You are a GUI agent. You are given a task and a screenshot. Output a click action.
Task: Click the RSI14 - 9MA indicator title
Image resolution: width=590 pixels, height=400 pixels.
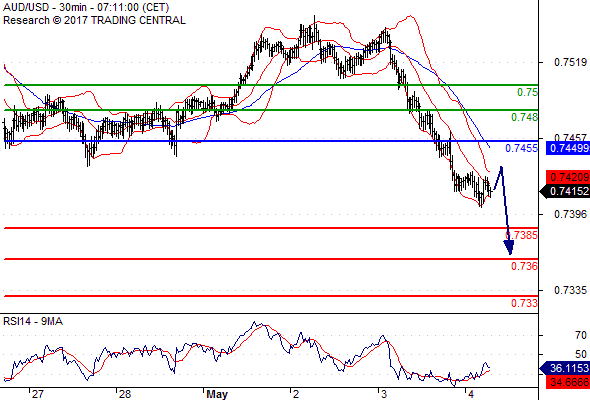(x=33, y=321)
